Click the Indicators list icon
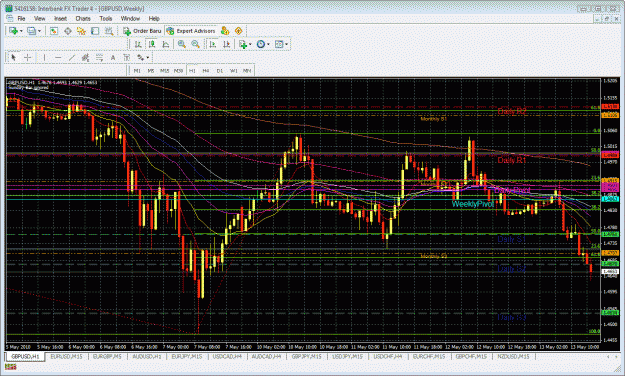625x376 pixels. 243,44
